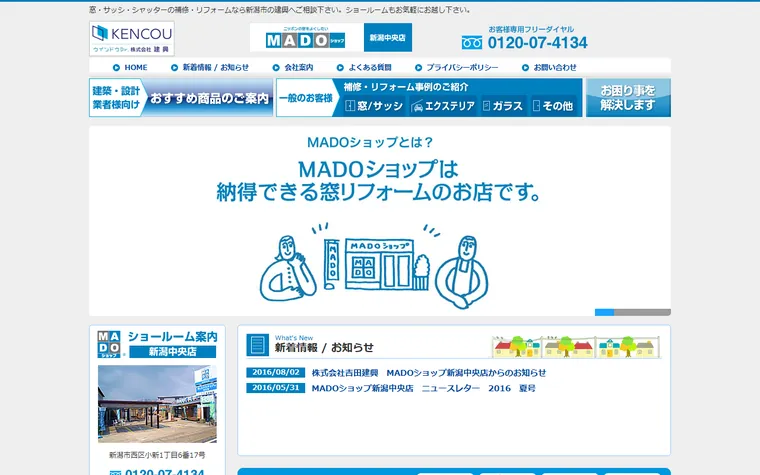Click the お困り事を解決します button
This screenshot has height=475, width=760.
[x=628, y=97]
